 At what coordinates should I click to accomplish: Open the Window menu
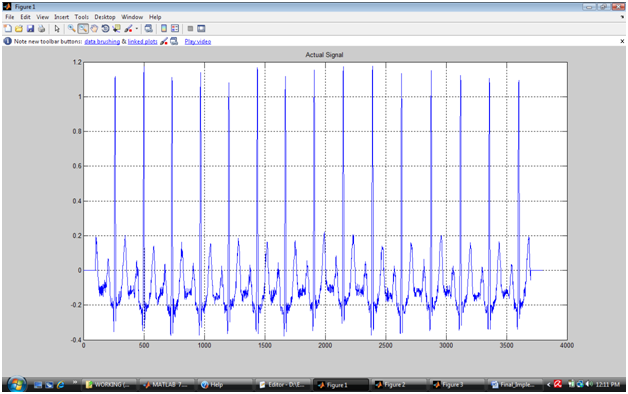[x=132, y=17]
